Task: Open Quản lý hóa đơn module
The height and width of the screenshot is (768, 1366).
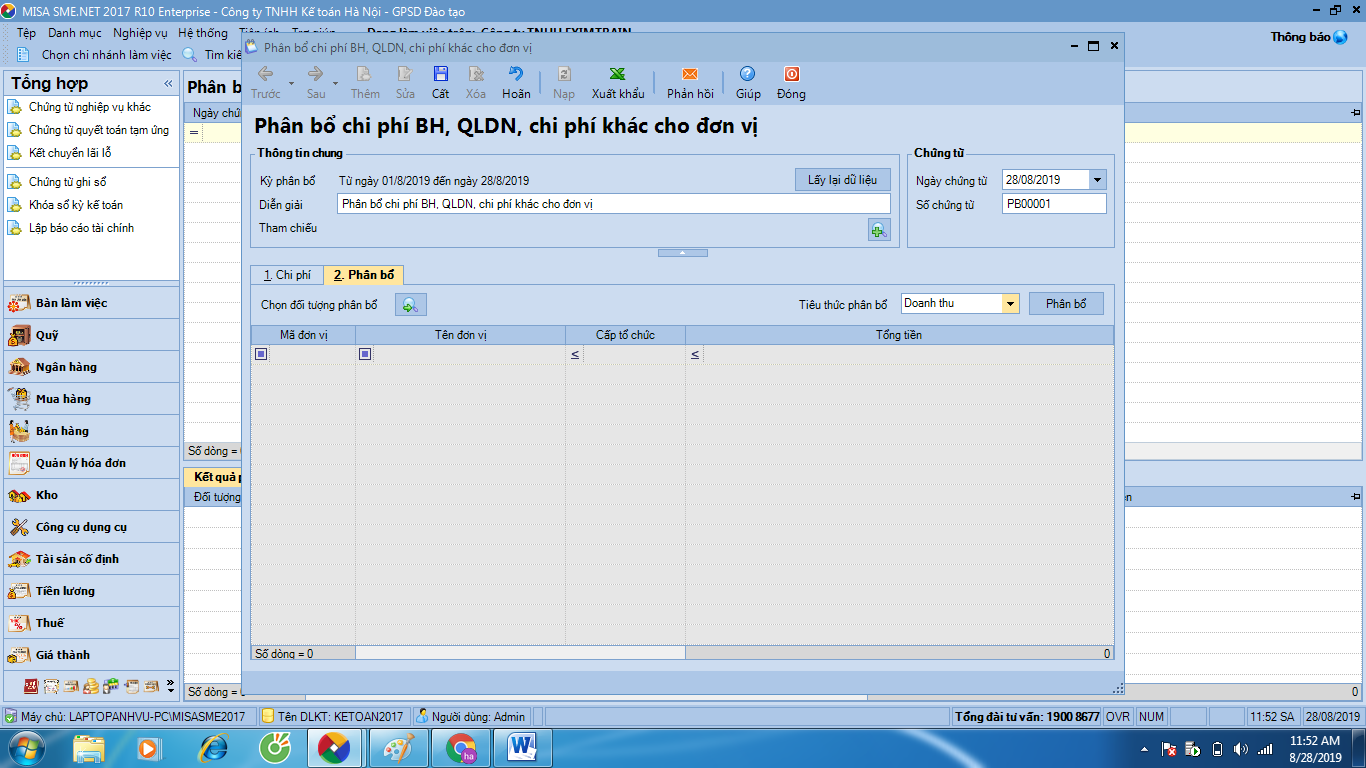Action: 92,463
